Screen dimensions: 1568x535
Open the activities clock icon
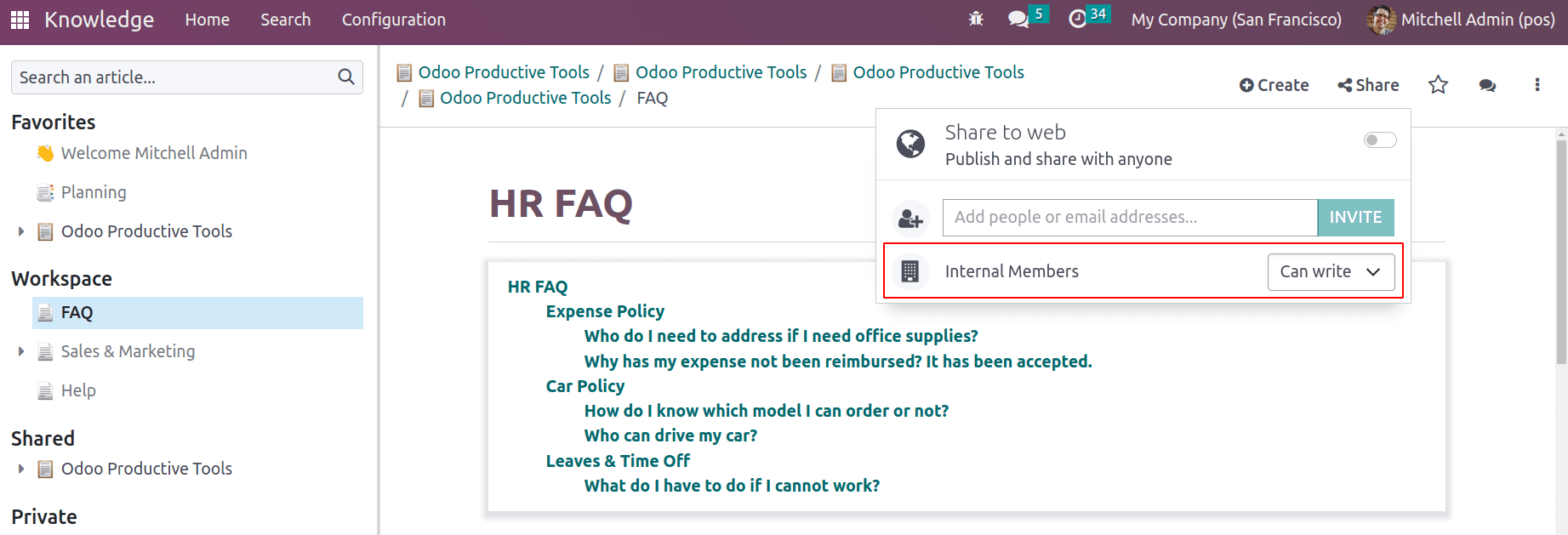coord(1078,19)
